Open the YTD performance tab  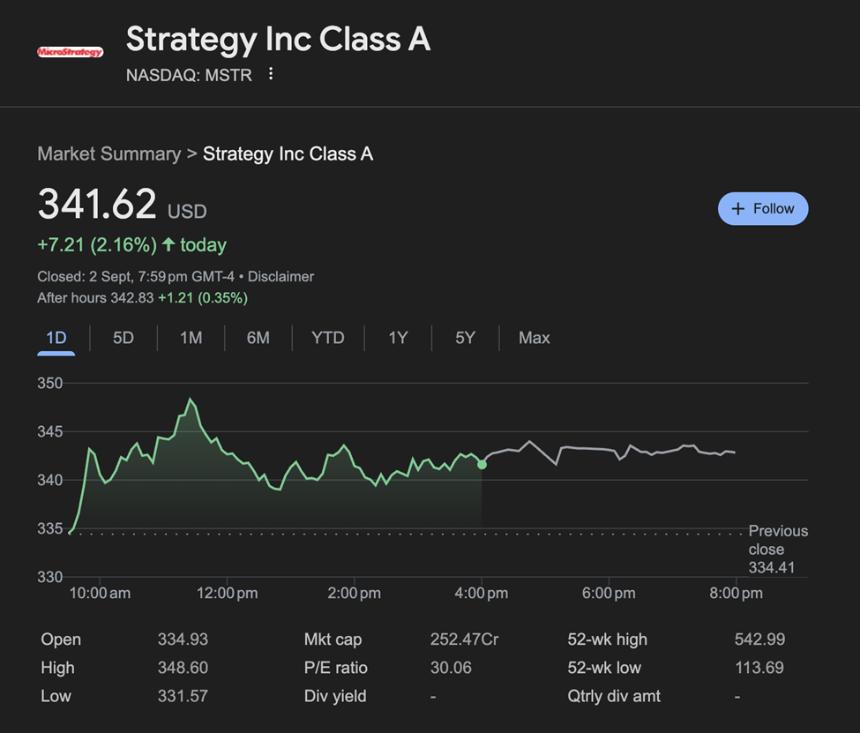tap(327, 338)
